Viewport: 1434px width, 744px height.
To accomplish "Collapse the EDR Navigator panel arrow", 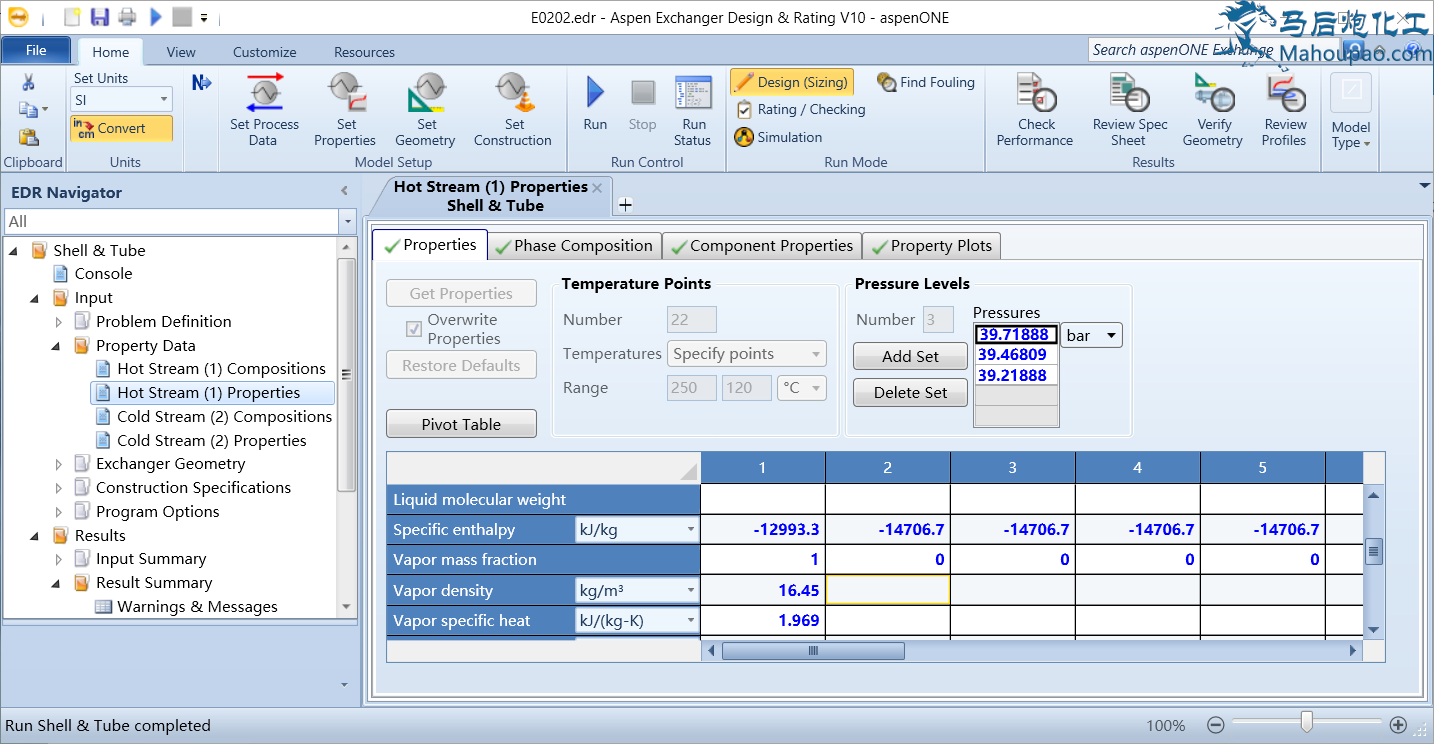I will [x=344, y=191].
